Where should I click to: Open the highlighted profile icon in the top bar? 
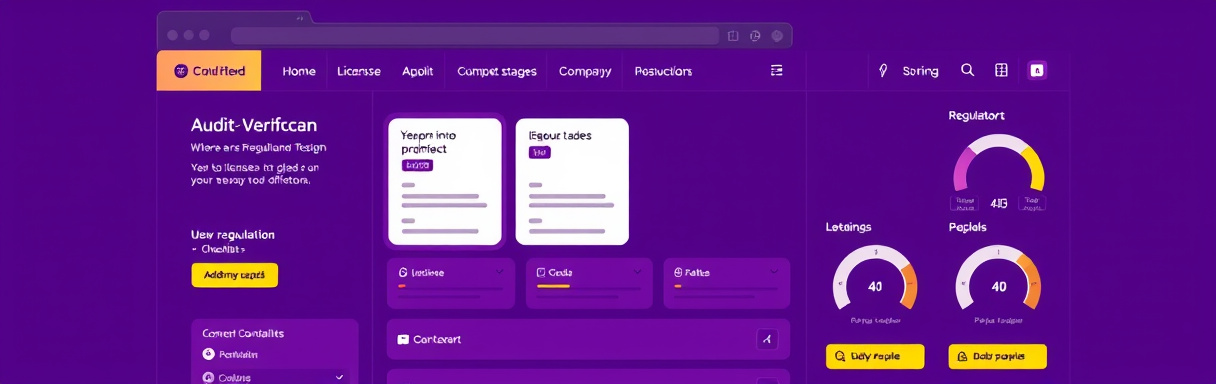tap(1037, 70)
